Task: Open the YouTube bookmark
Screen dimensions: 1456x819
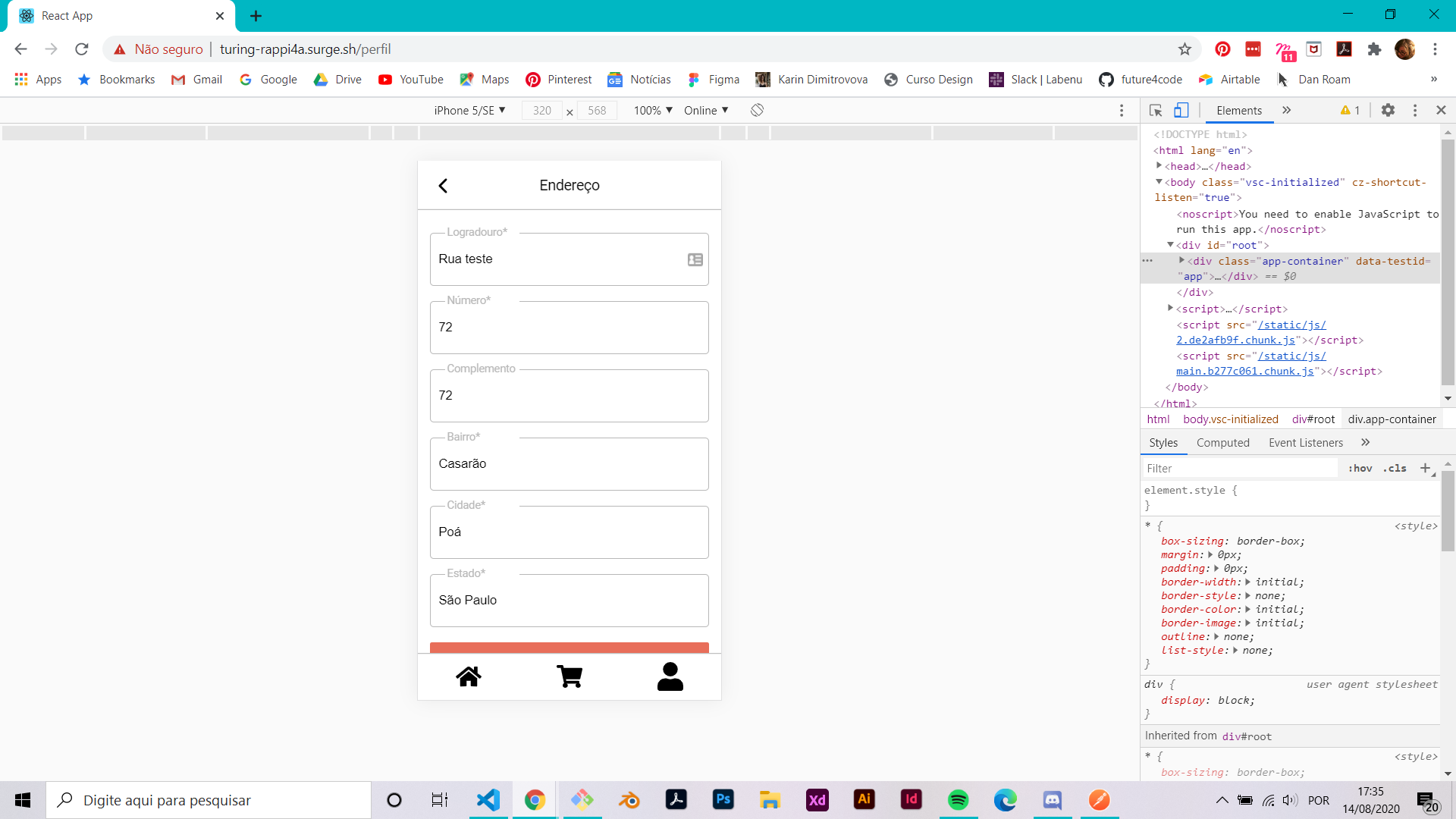Action: click(411, 80)
